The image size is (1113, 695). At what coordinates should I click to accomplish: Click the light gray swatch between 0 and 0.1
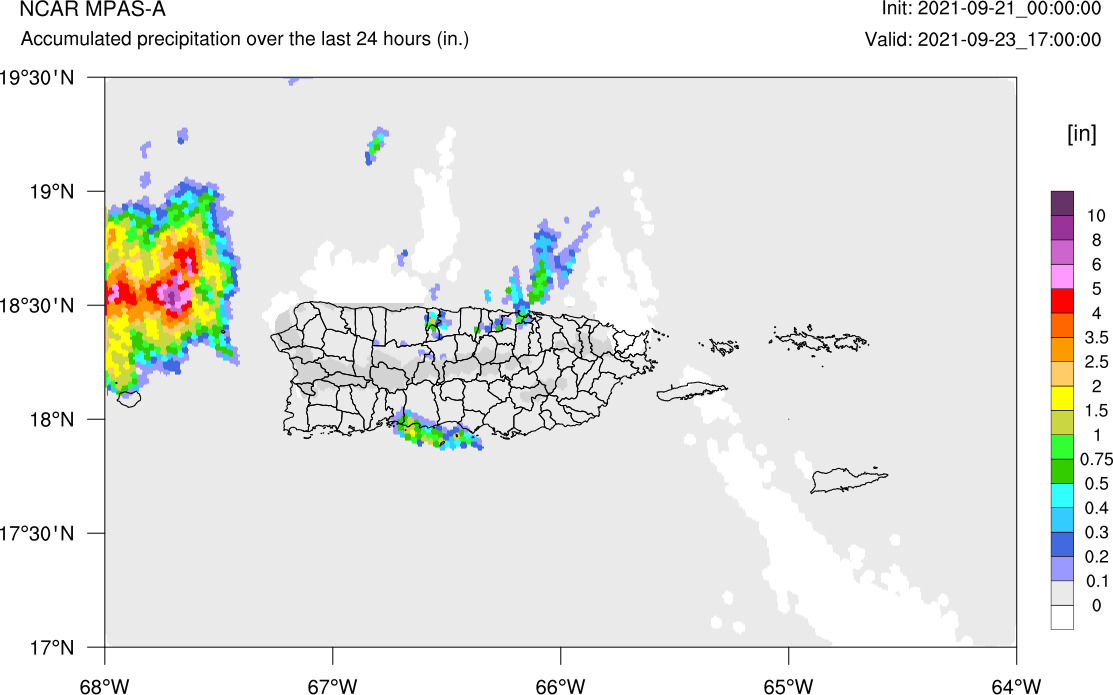click(1062, 593)
